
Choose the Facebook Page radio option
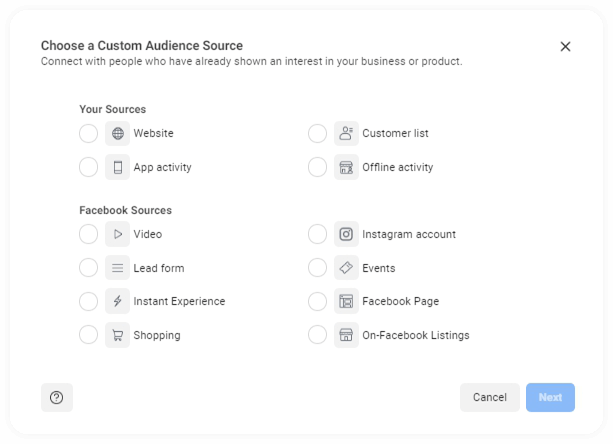click(317, 301)
